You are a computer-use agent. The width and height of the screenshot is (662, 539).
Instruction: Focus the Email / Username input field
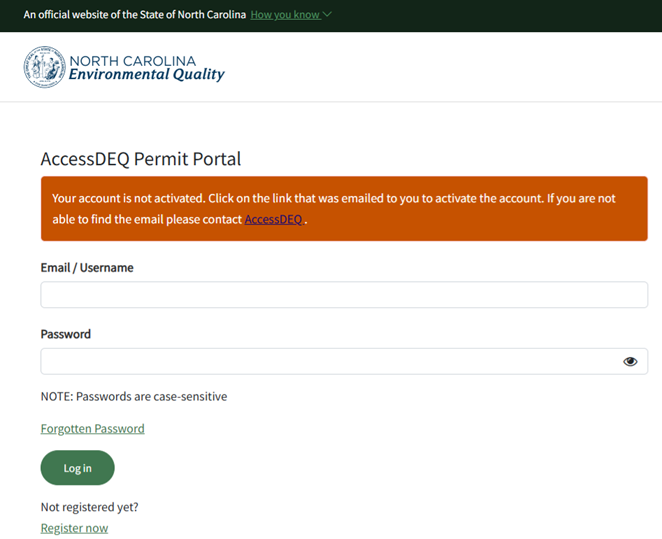[344, 295]
